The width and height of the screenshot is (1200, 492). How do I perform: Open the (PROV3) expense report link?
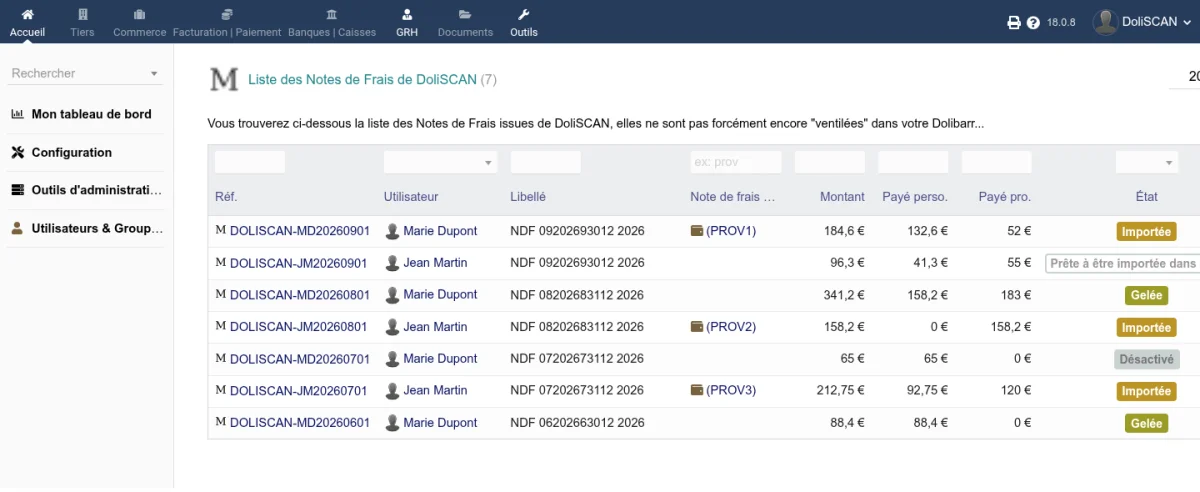730,391
